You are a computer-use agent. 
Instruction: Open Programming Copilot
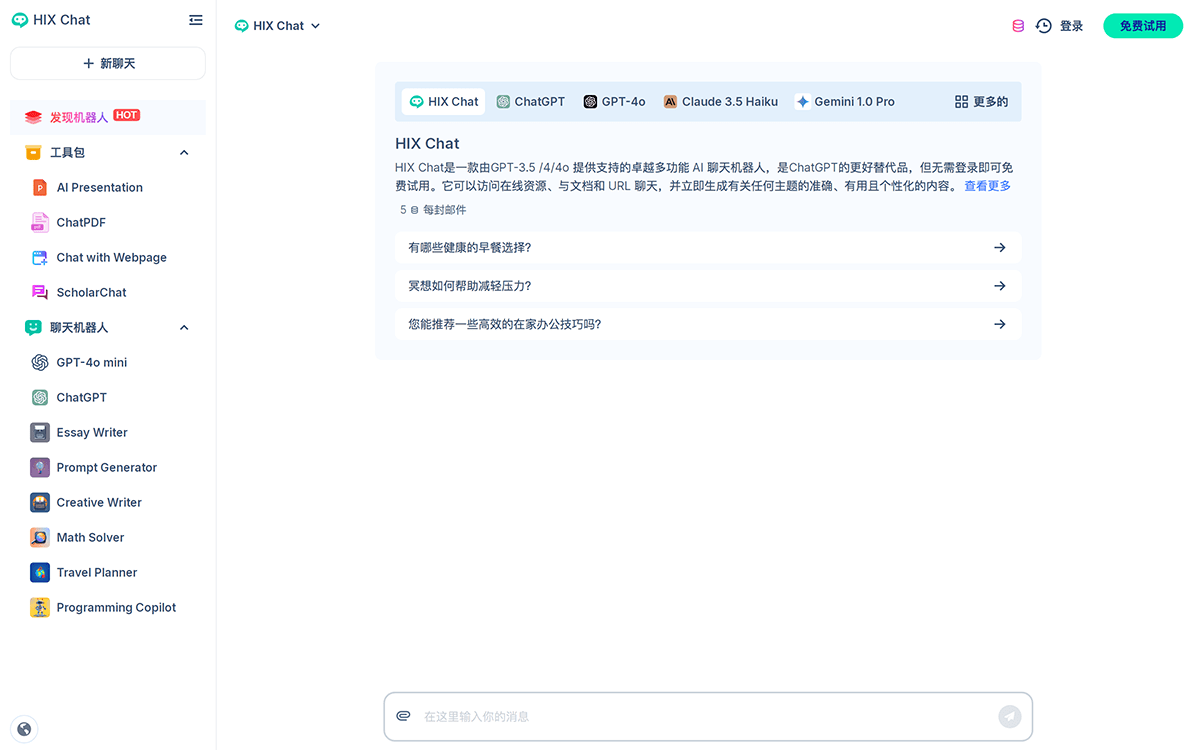(x=116, y=607)
